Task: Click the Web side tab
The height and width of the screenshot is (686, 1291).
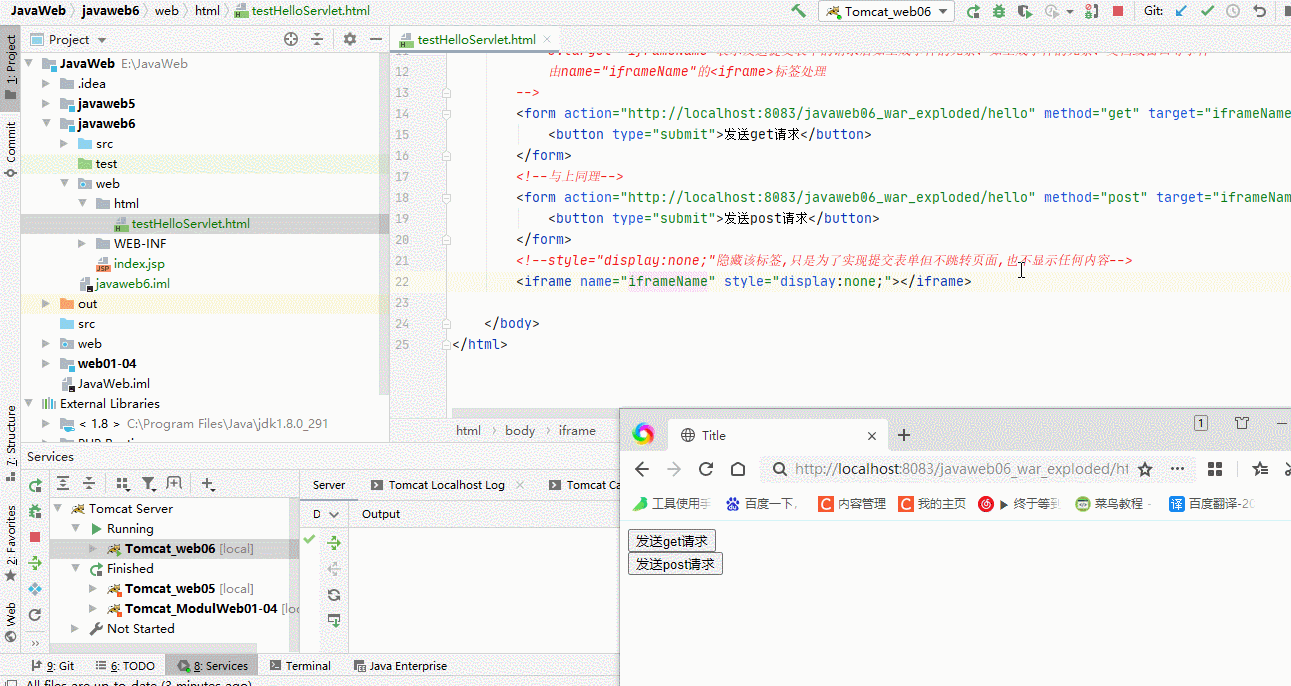Action: (11, 620)
